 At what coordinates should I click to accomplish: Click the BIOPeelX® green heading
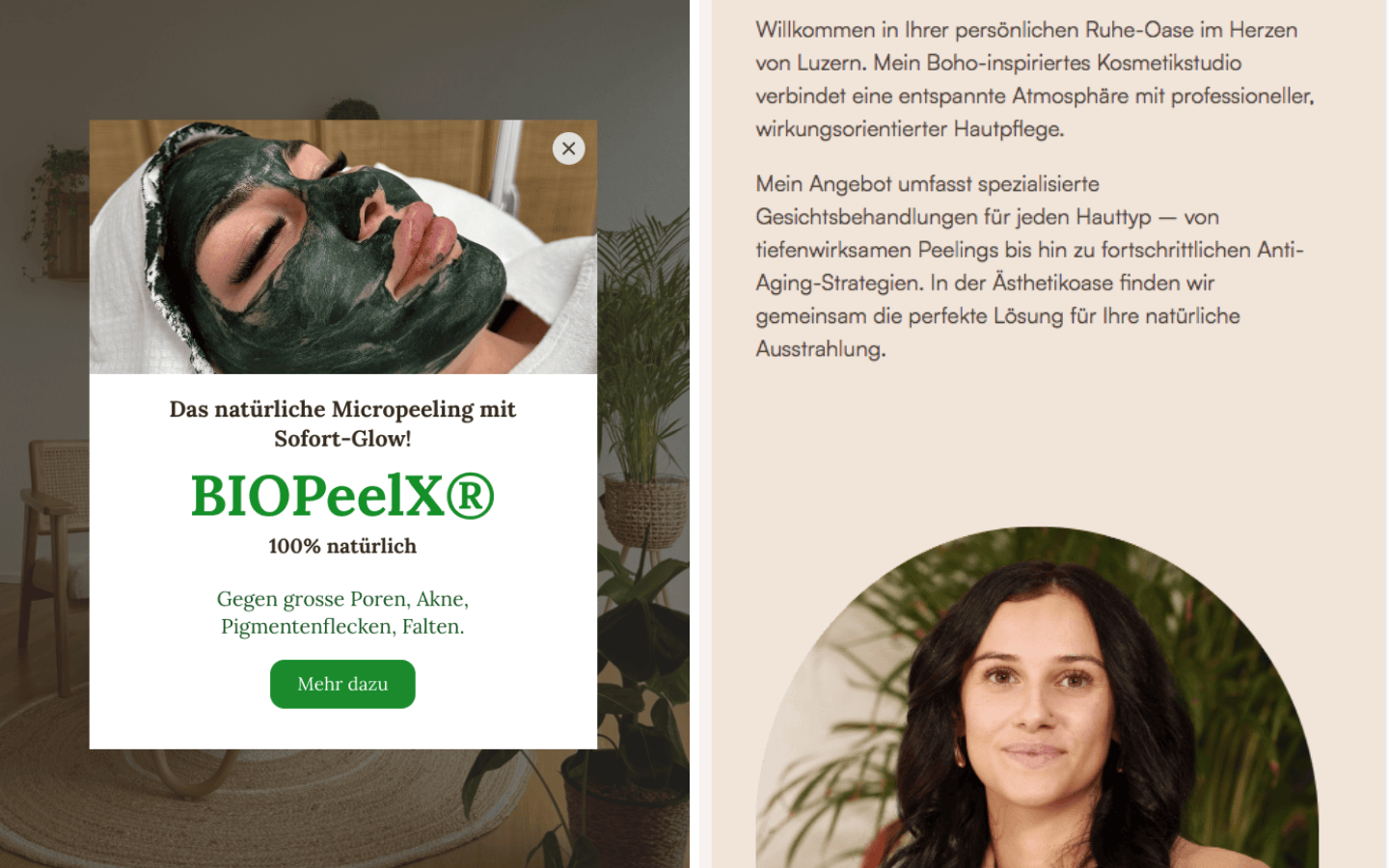click(342, 496)
